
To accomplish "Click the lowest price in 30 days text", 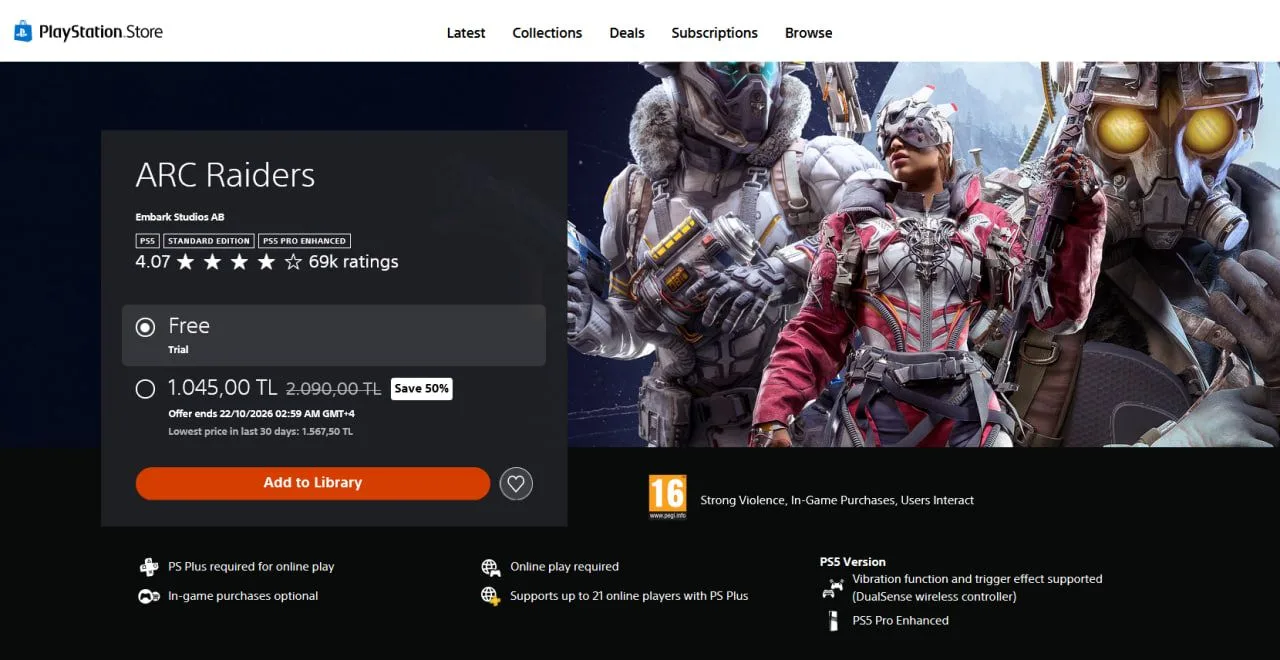I will pos(260,432).
